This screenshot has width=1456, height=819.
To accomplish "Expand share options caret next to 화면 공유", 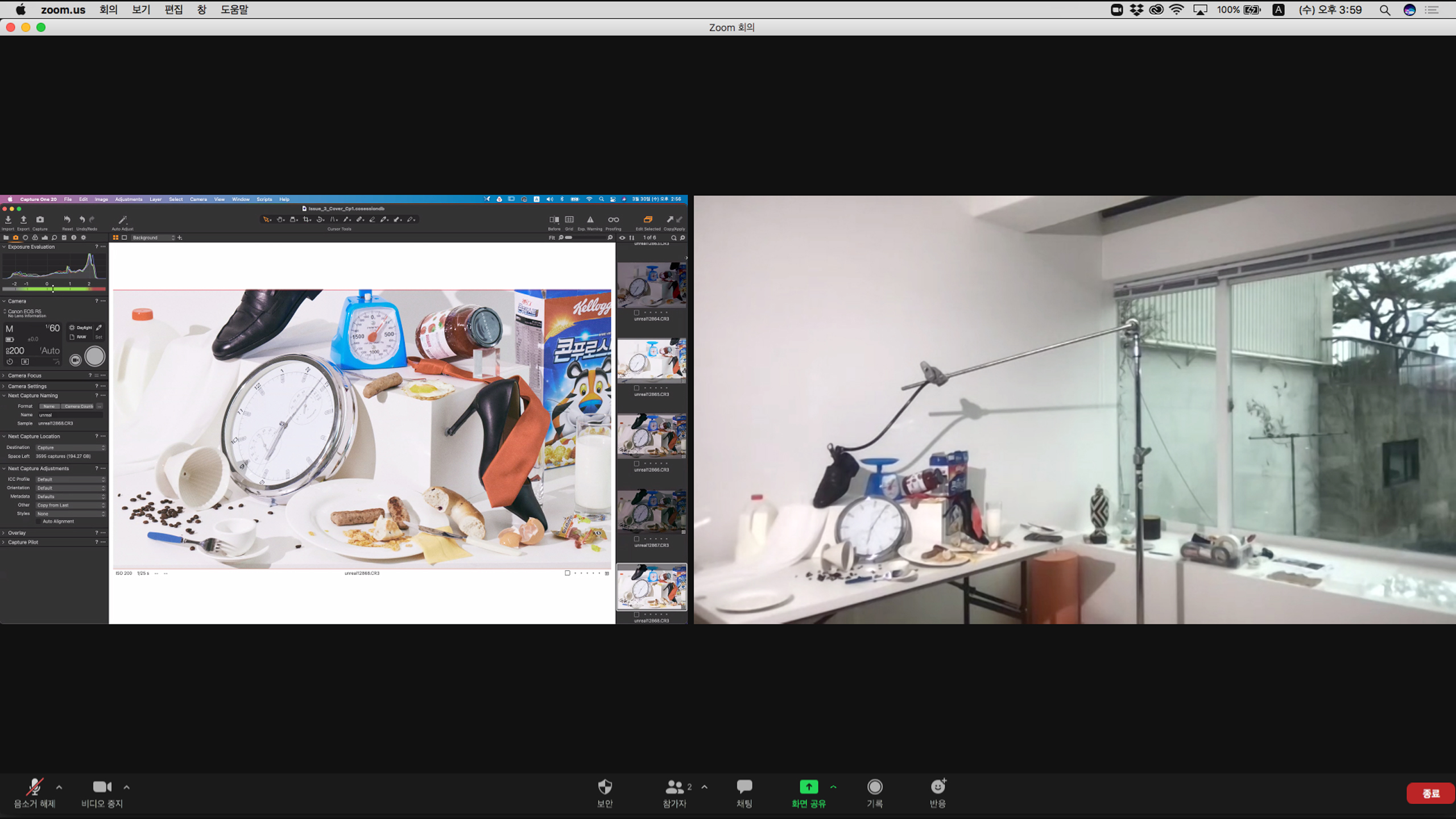I will pyautogui.click(x=833, y=787).
